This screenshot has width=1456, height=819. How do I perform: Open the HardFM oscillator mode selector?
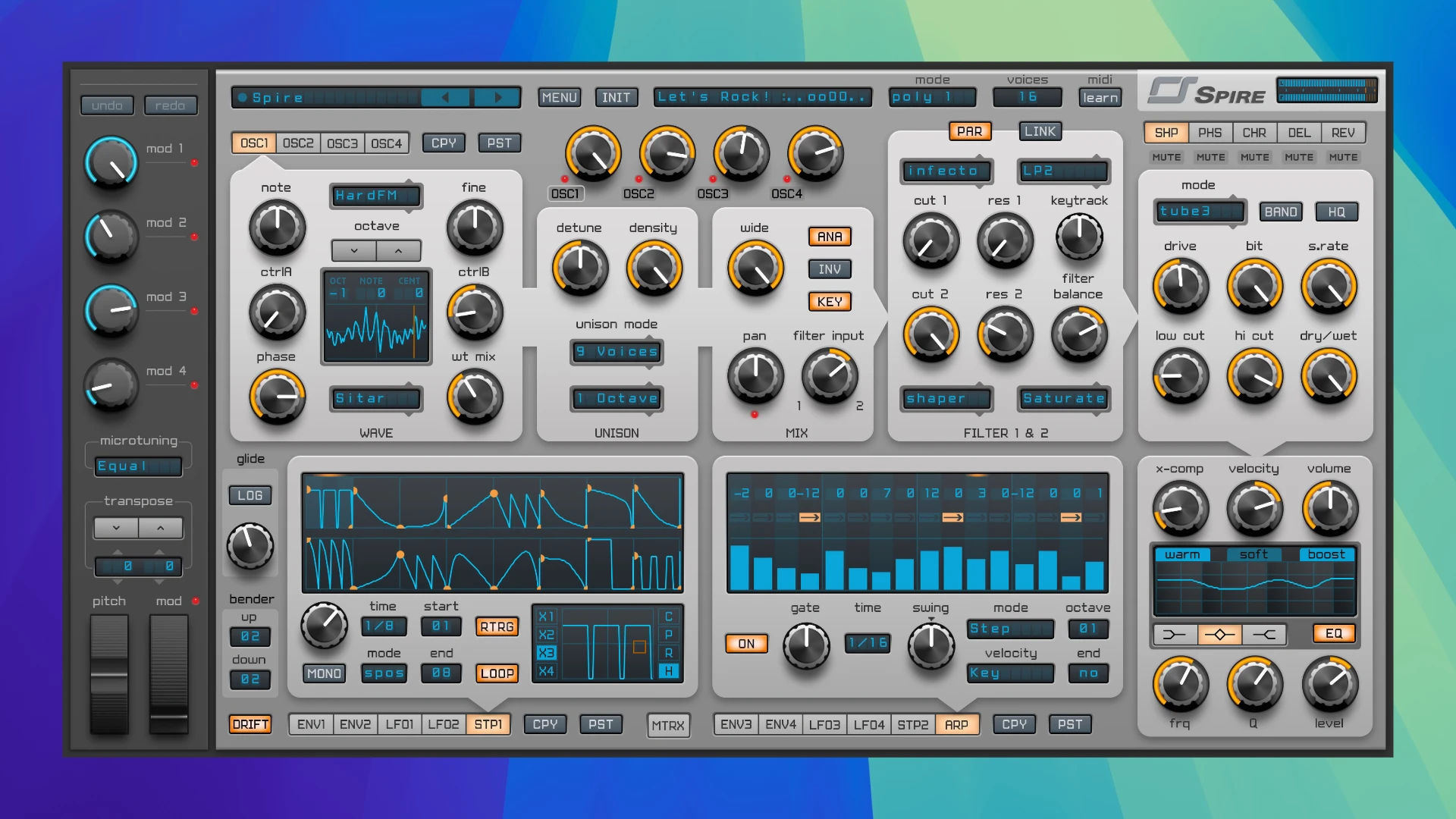tap(375, 196)
